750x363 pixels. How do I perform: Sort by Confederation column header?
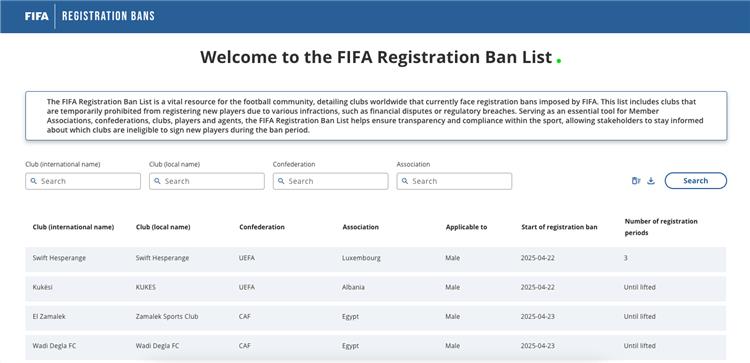[262, 227]
